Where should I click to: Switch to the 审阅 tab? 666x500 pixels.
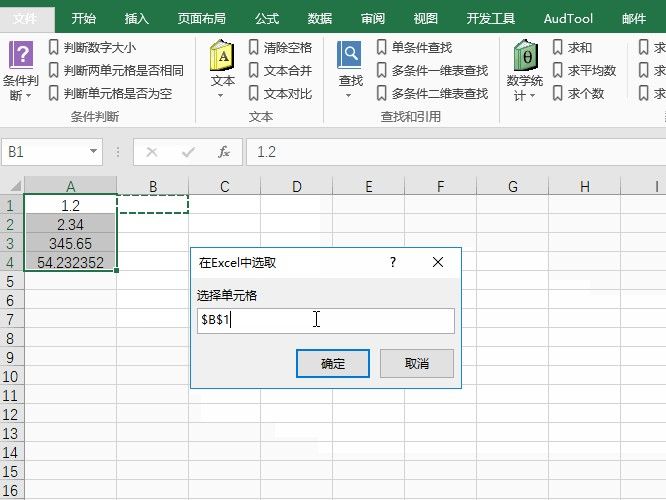(x=373, y=19)
